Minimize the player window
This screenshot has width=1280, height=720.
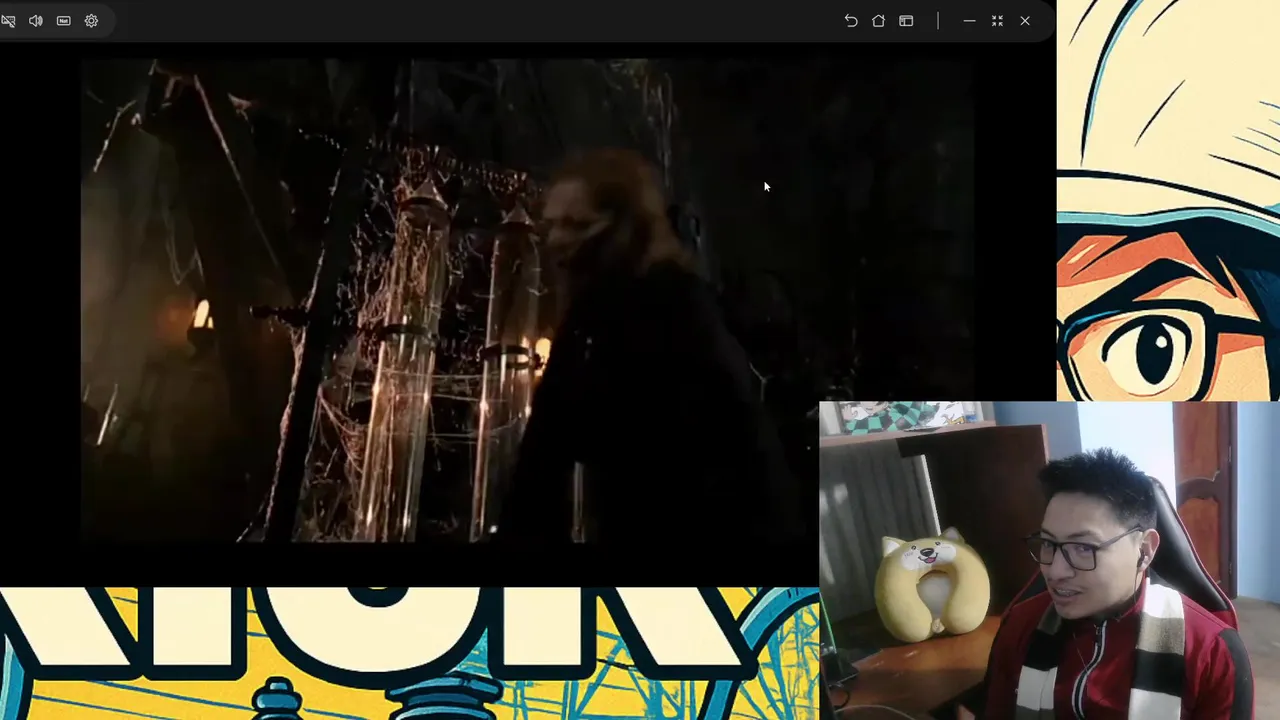(x=969, y=21)
